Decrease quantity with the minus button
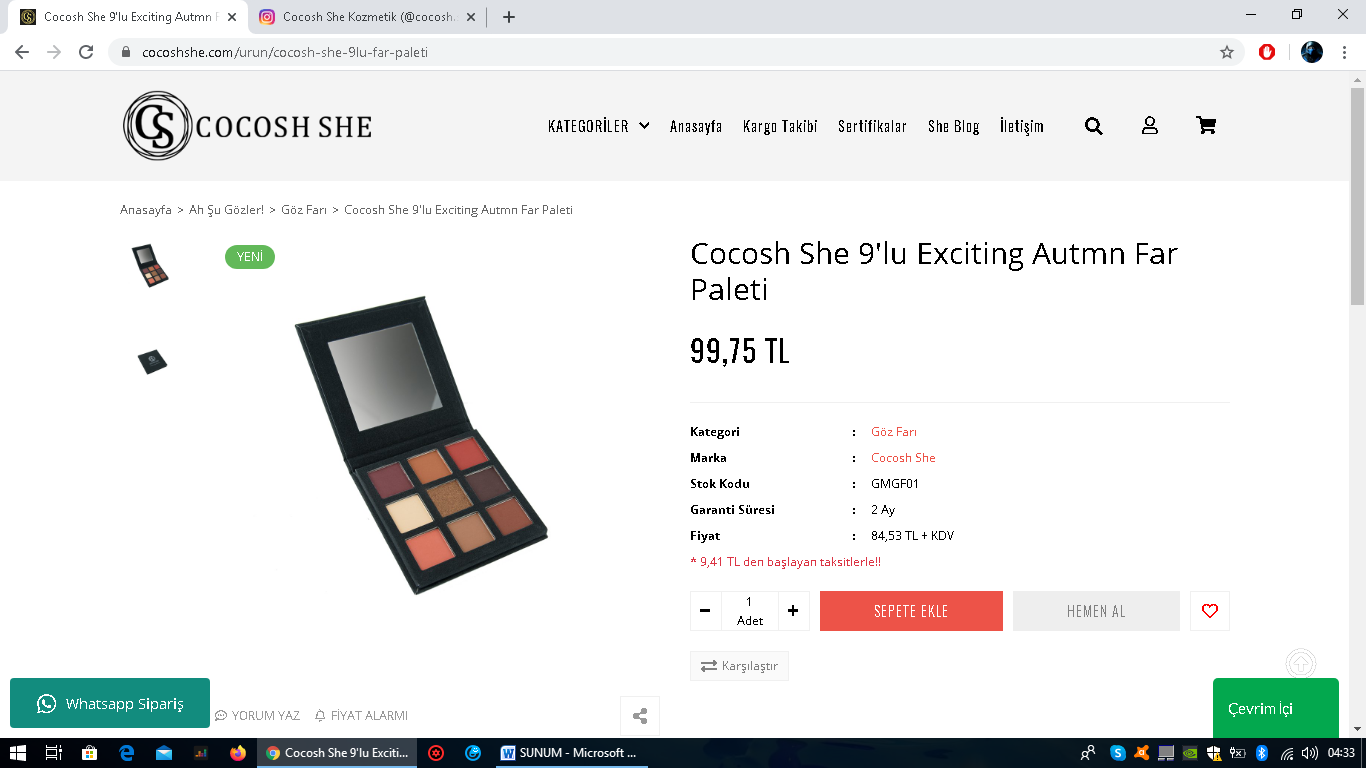The width and height of the screenshot is (1366, 768). coord(705,611)
